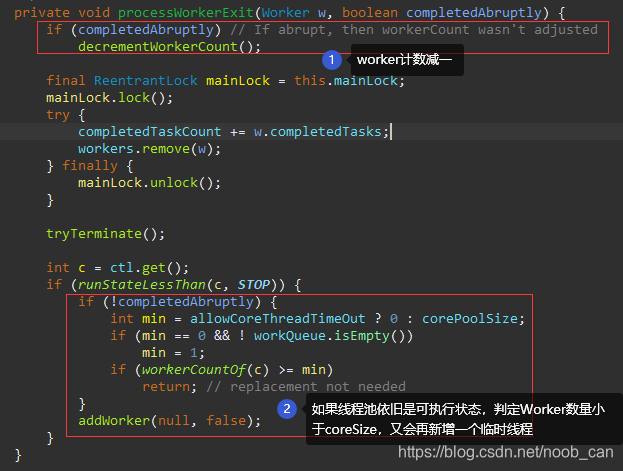The image size is (623, 471).
Task: Click the !completedAbruptly condition
Action: [x=182, y=302]
